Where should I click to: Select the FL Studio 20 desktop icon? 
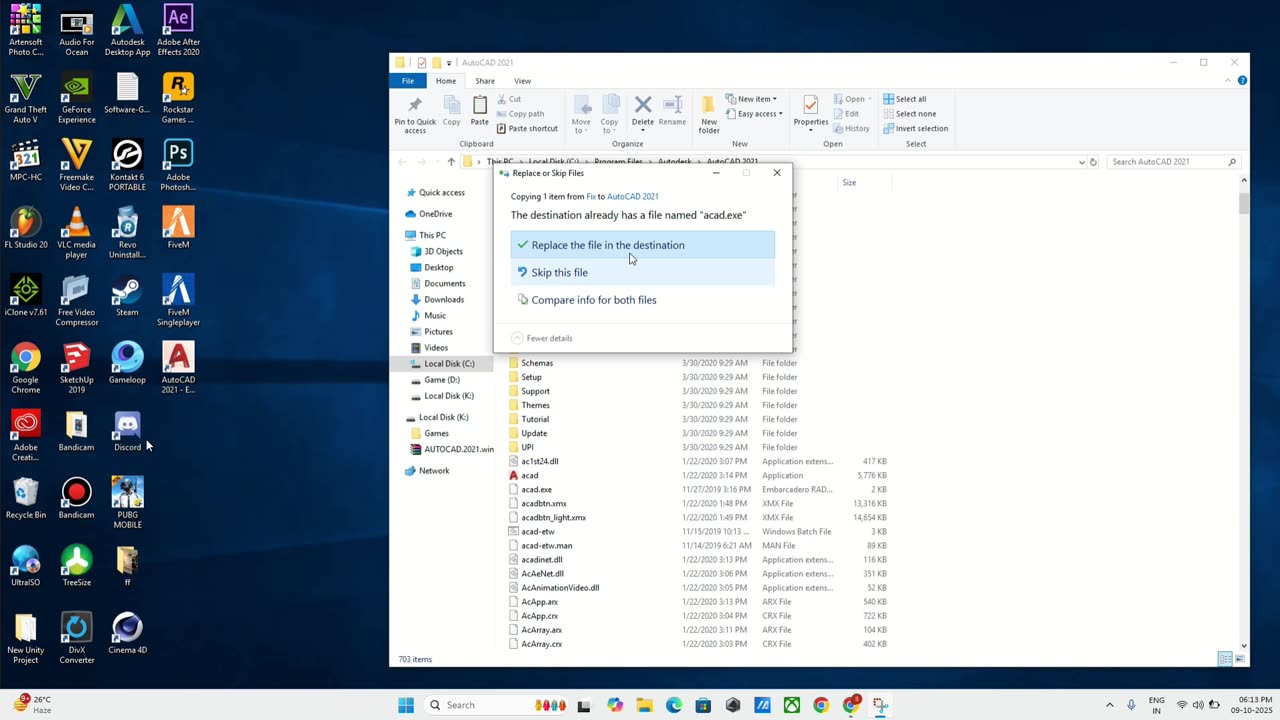click(26, 229)
